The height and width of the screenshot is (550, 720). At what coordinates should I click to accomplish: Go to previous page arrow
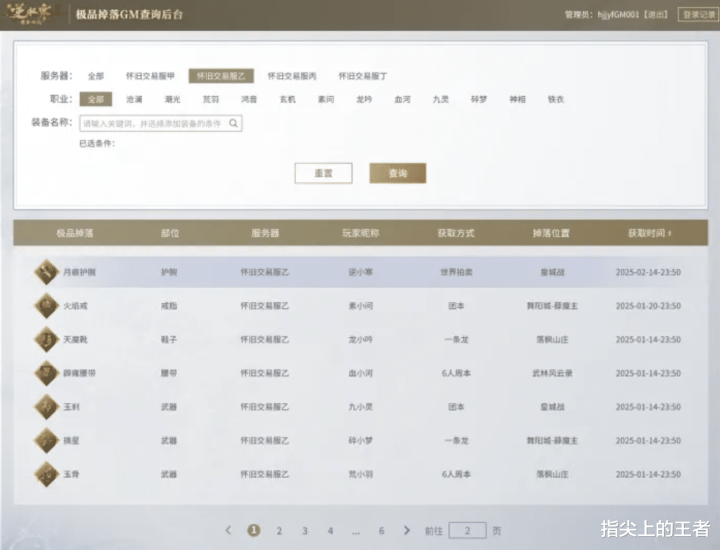tap(228, 530)
